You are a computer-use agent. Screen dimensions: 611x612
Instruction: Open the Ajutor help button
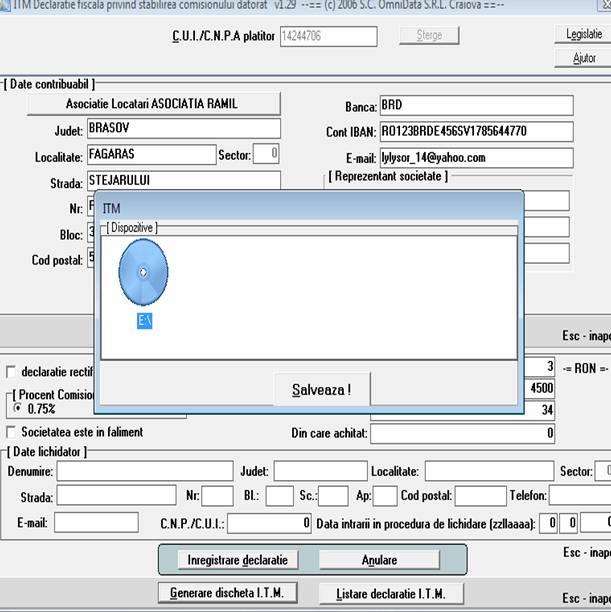pos(583,58)
